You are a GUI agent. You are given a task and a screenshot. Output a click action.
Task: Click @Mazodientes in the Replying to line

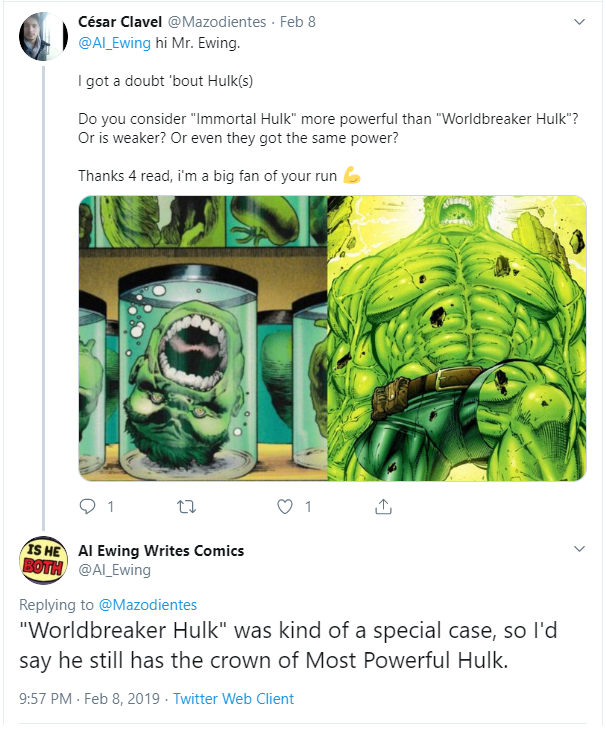(x=146, y=604)
